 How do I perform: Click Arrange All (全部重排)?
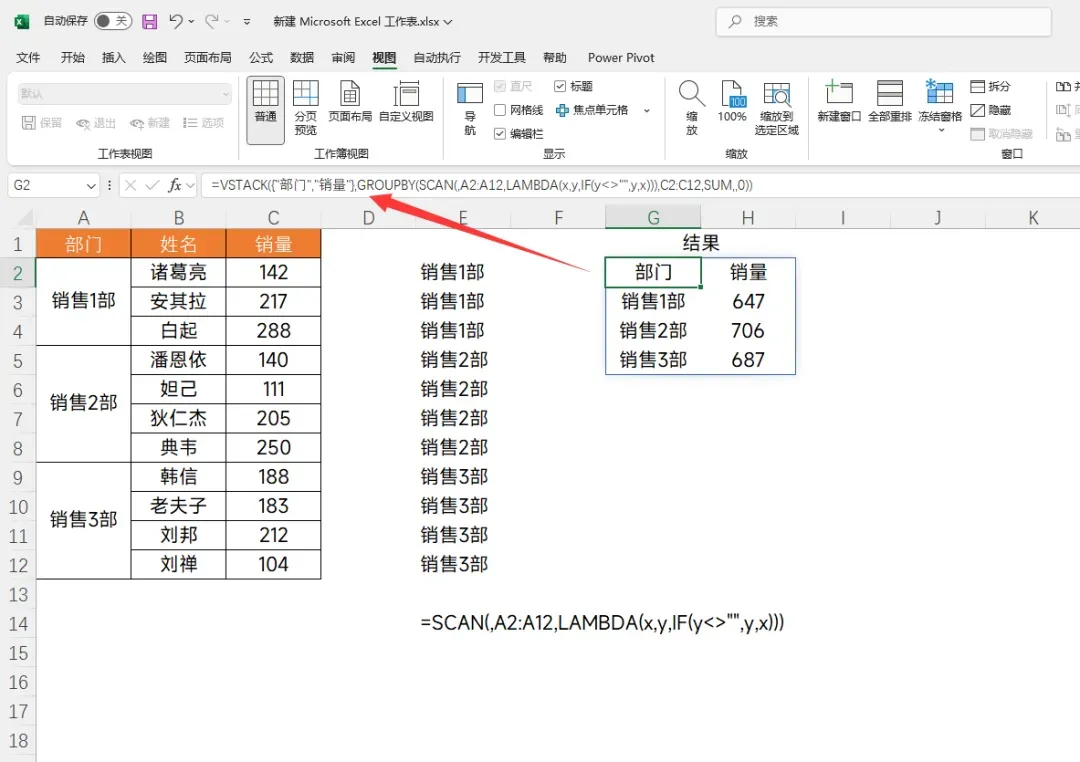[x=889, y=102]
